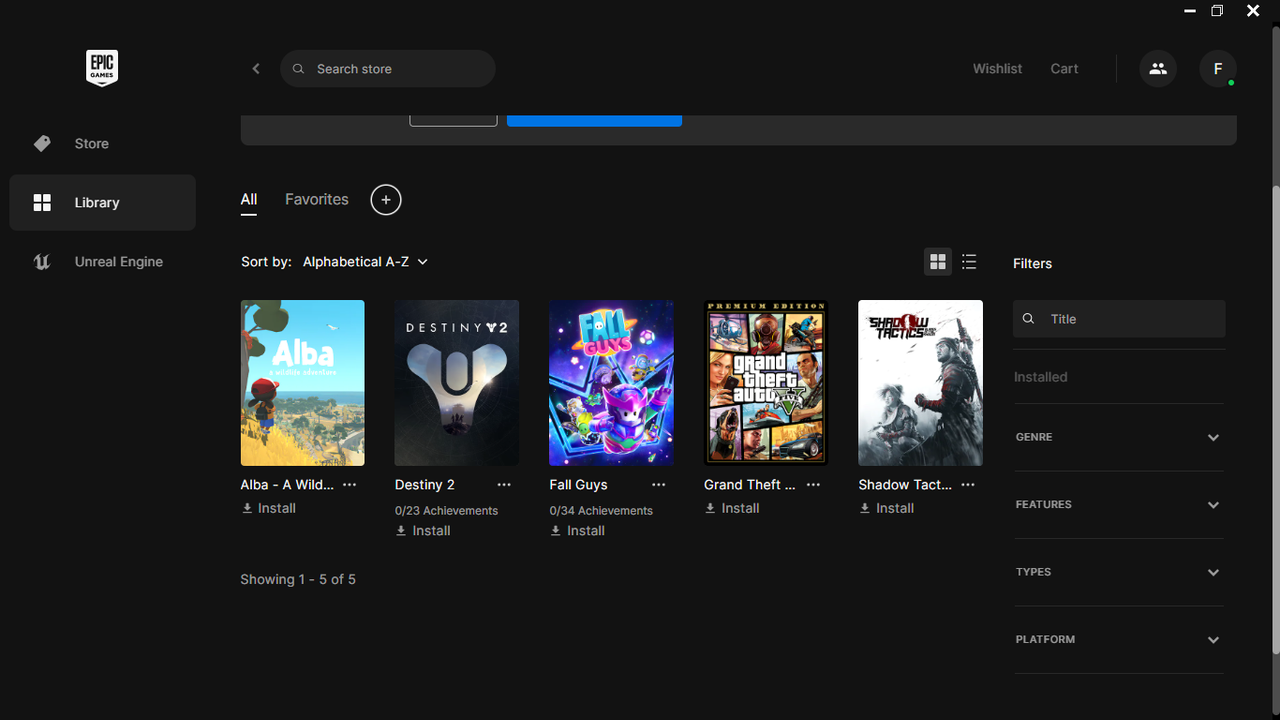Open more options for Destiny 2
This screenshot has height=720, width=1280.
(504, 485)
